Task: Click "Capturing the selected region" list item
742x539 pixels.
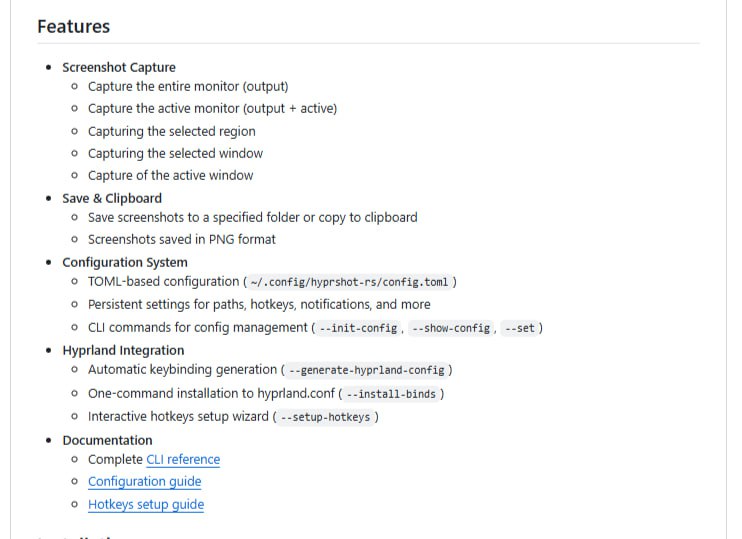Action: [x=171, y=131]
